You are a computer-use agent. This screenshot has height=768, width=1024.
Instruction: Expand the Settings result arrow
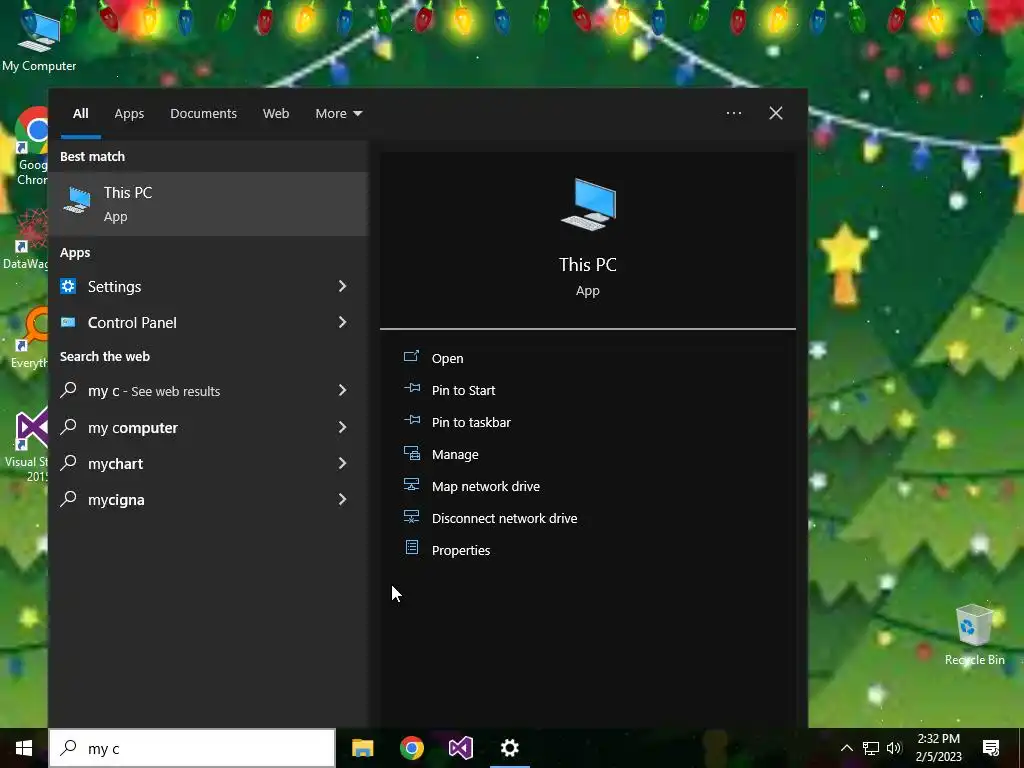342,286
